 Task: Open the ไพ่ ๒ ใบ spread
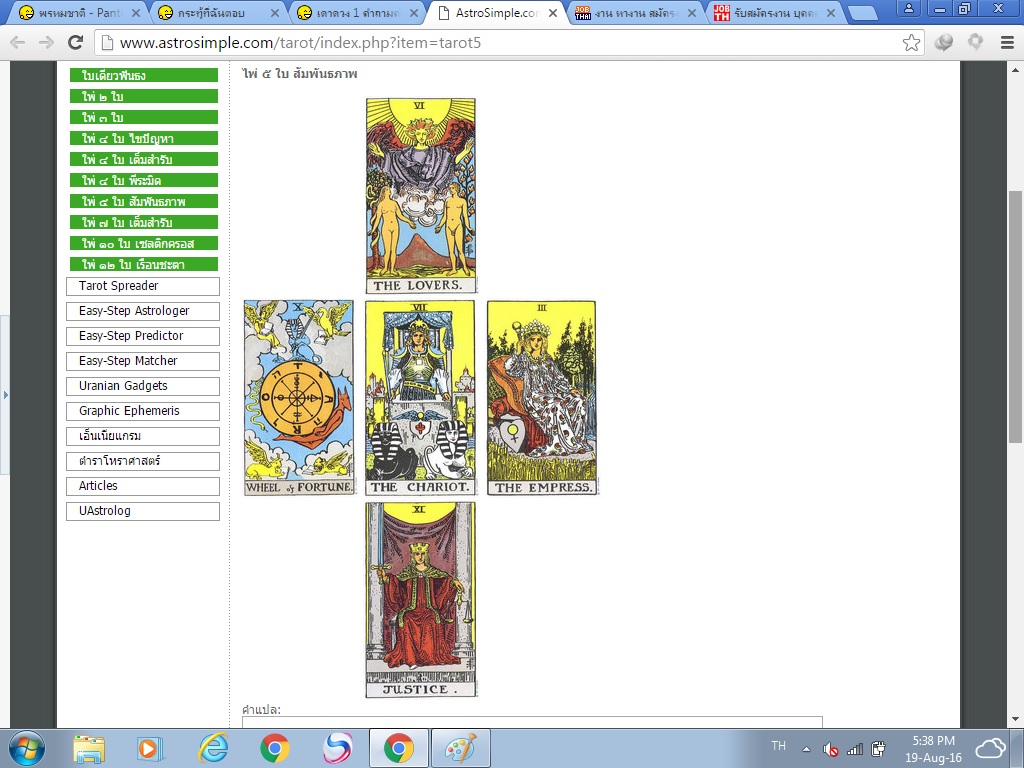tap(144, 96)
